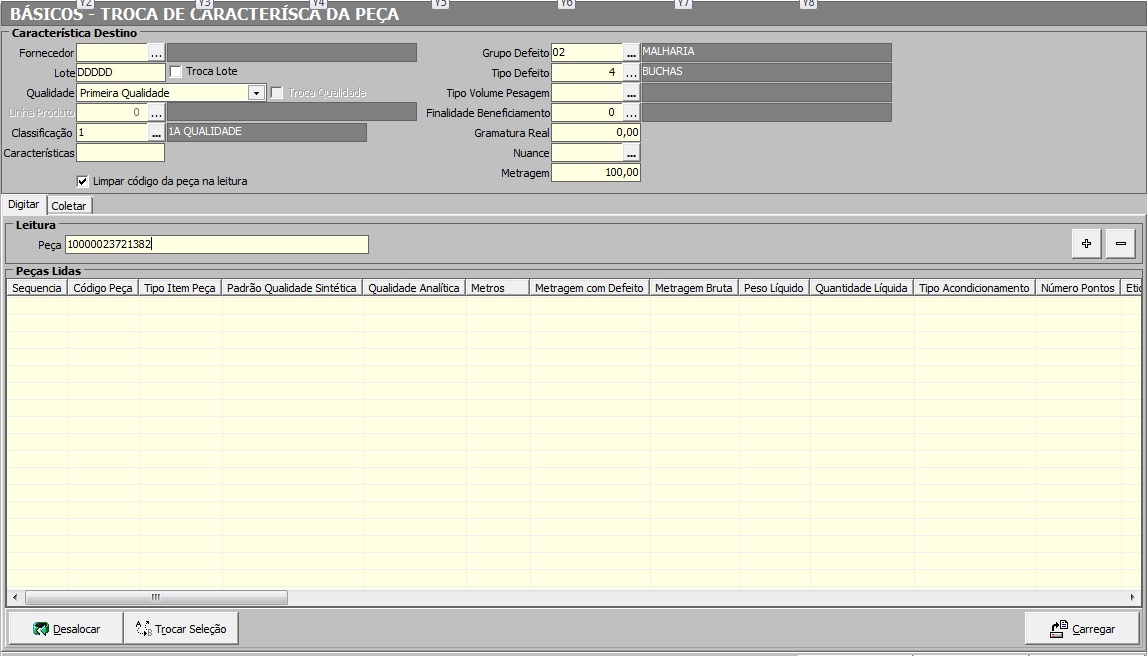
Task: Click the minus icon button beside Peça
Action: coord(1120,243)
